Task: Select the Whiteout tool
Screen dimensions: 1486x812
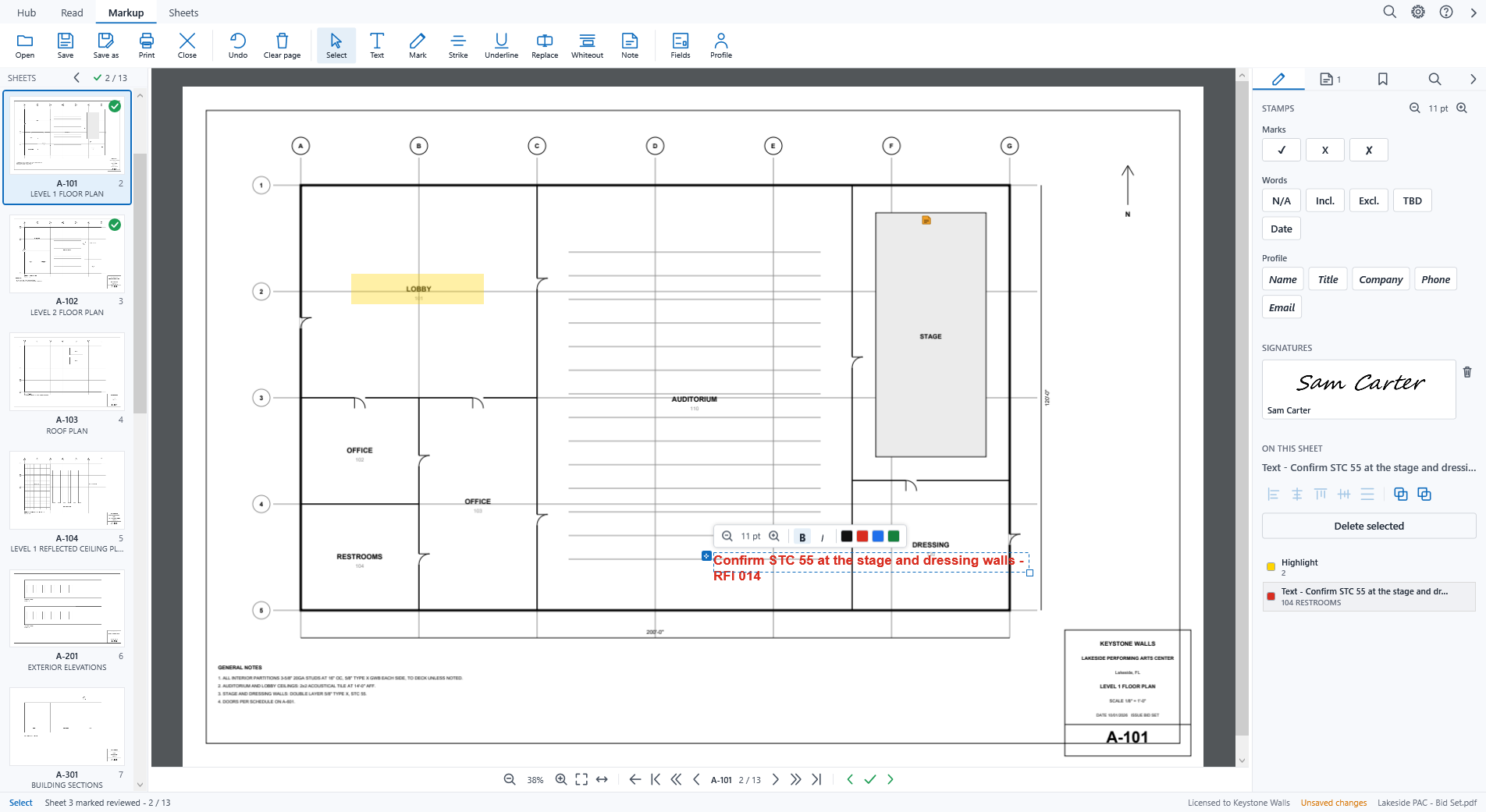Action: click(x=587, y=45)
